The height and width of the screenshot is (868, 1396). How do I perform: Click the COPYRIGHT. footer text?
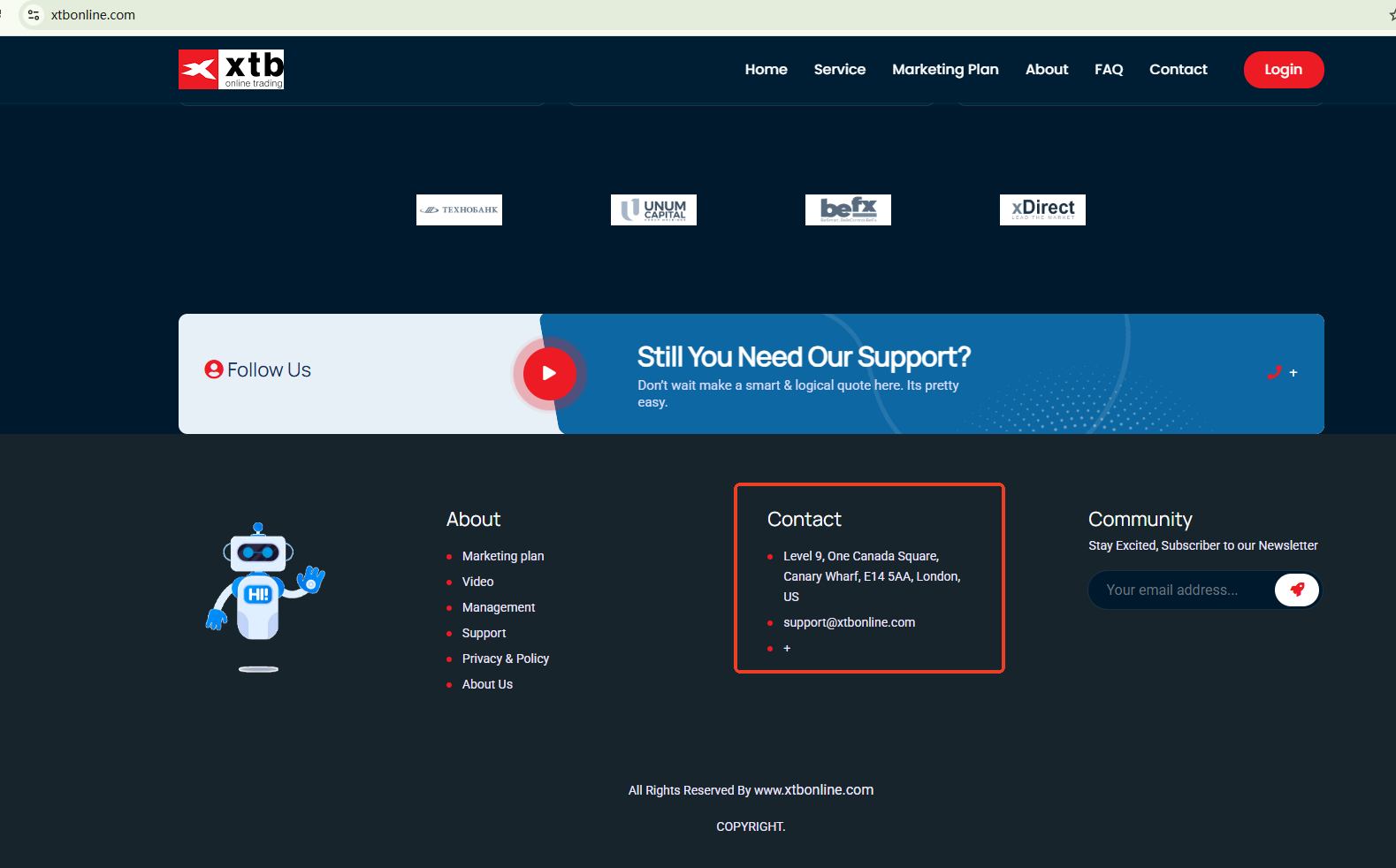coord(751,826)
